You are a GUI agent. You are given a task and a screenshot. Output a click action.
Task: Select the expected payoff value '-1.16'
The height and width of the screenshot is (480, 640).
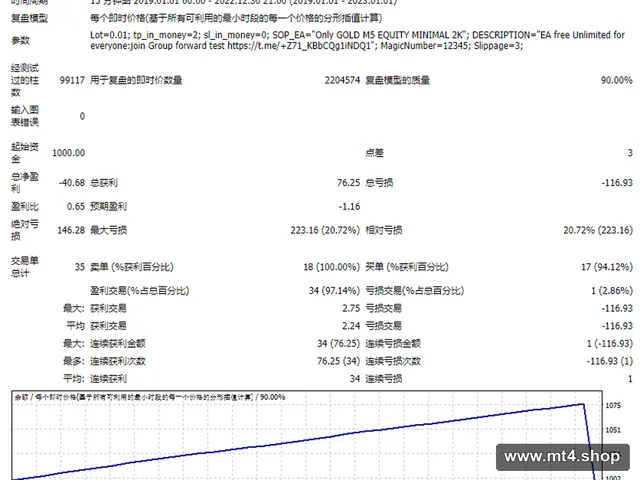click(349, 207)
